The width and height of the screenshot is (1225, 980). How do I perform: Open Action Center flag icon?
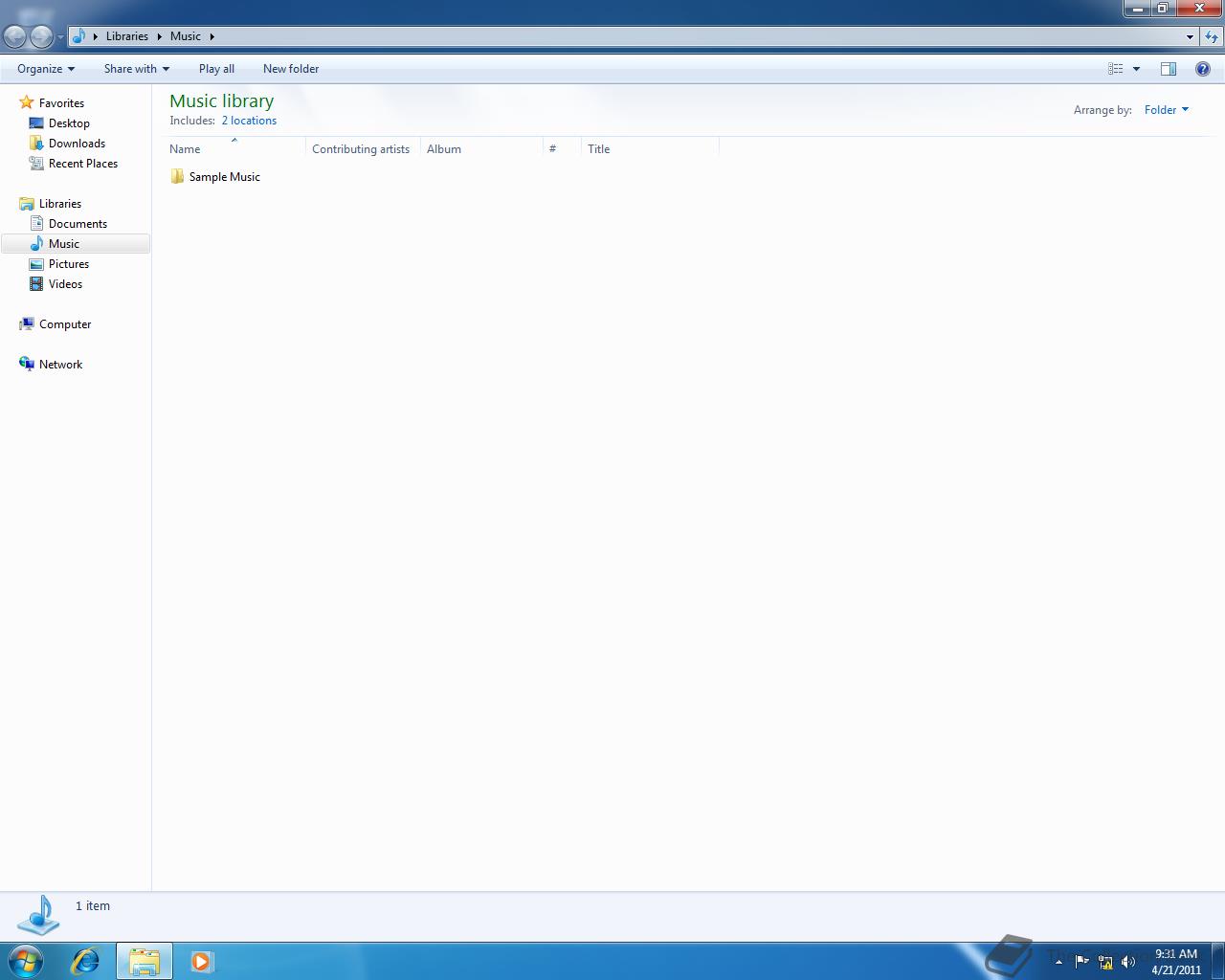pyautogui.click(x=1081, y=962)
